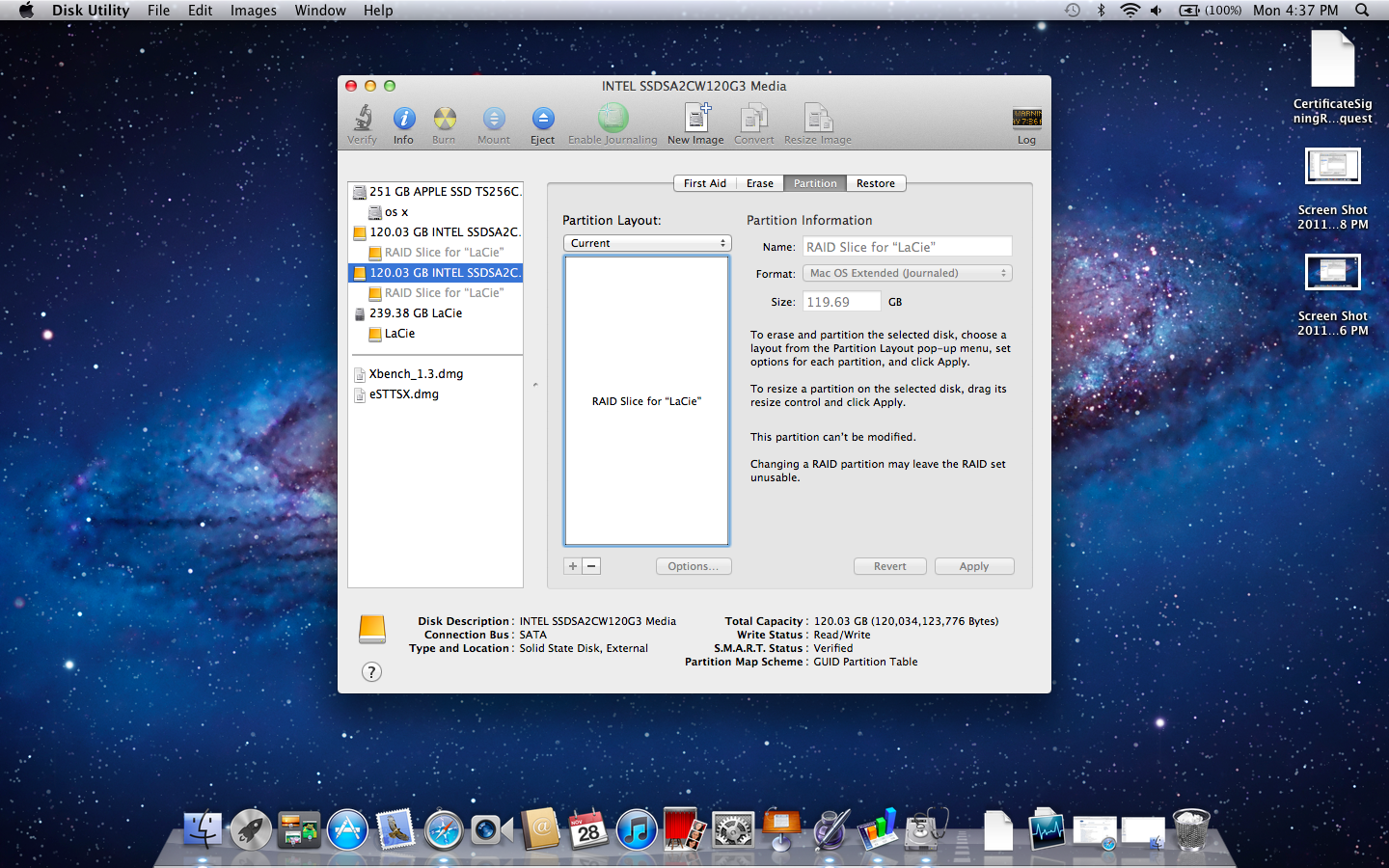Remove a partition with the minus button
This screenshot has width=1389, height=868.
(591, 566)
